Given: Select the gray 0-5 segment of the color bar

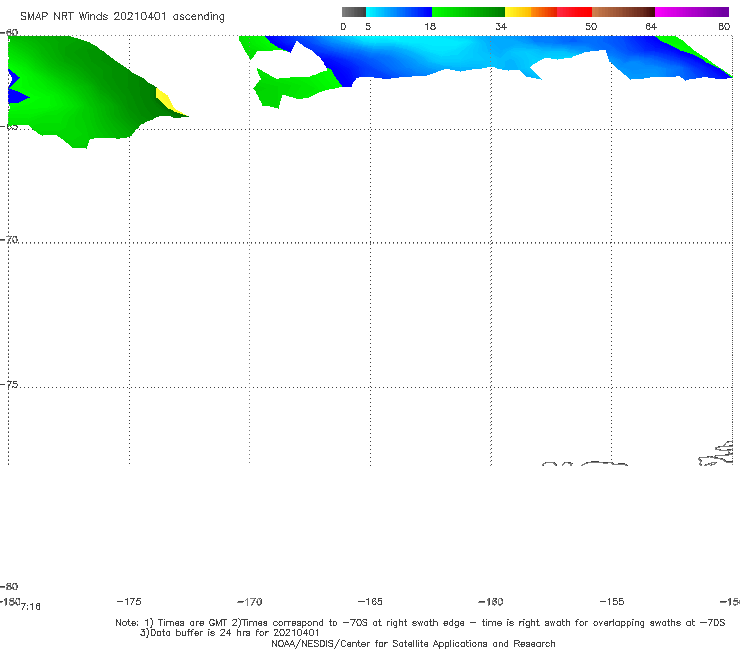Looking at the screenshot, I should coord(354,12).
